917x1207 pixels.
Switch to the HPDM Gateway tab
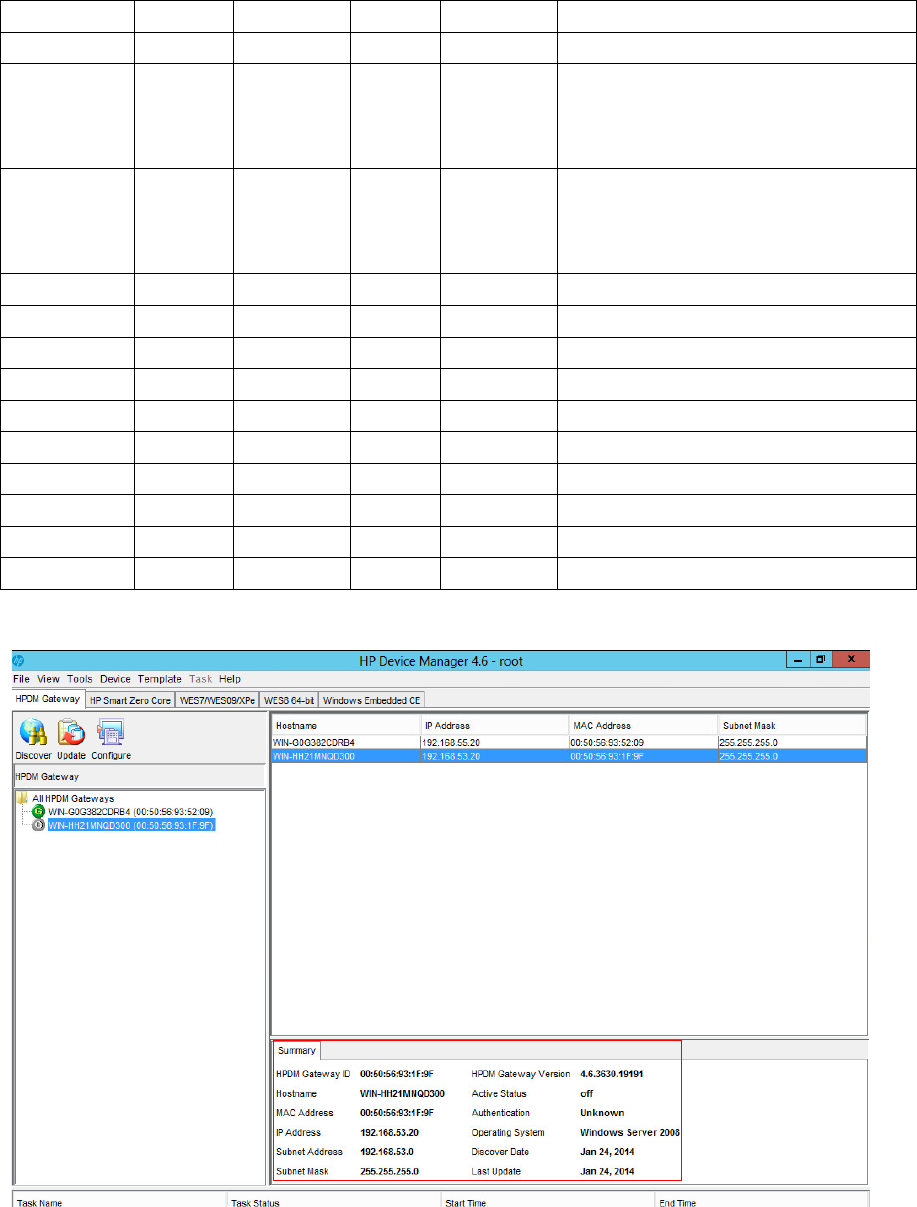pos(48,699)
